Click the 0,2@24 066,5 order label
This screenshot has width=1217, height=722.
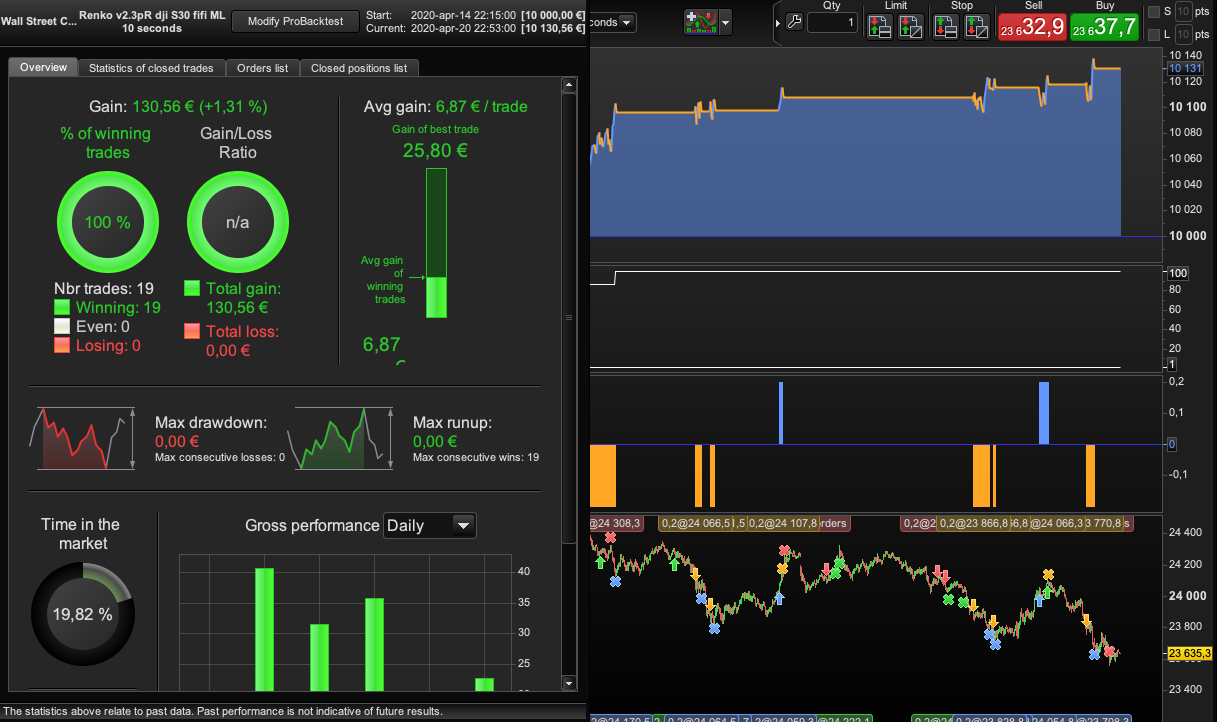695,523
